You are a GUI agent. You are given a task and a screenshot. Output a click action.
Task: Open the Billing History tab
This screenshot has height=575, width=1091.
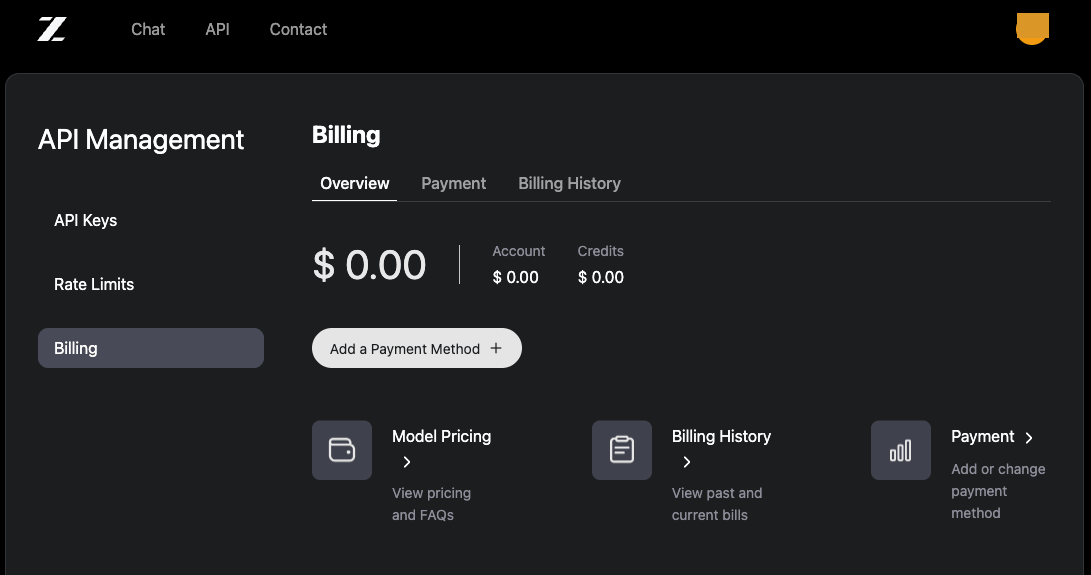click(569, 183)
